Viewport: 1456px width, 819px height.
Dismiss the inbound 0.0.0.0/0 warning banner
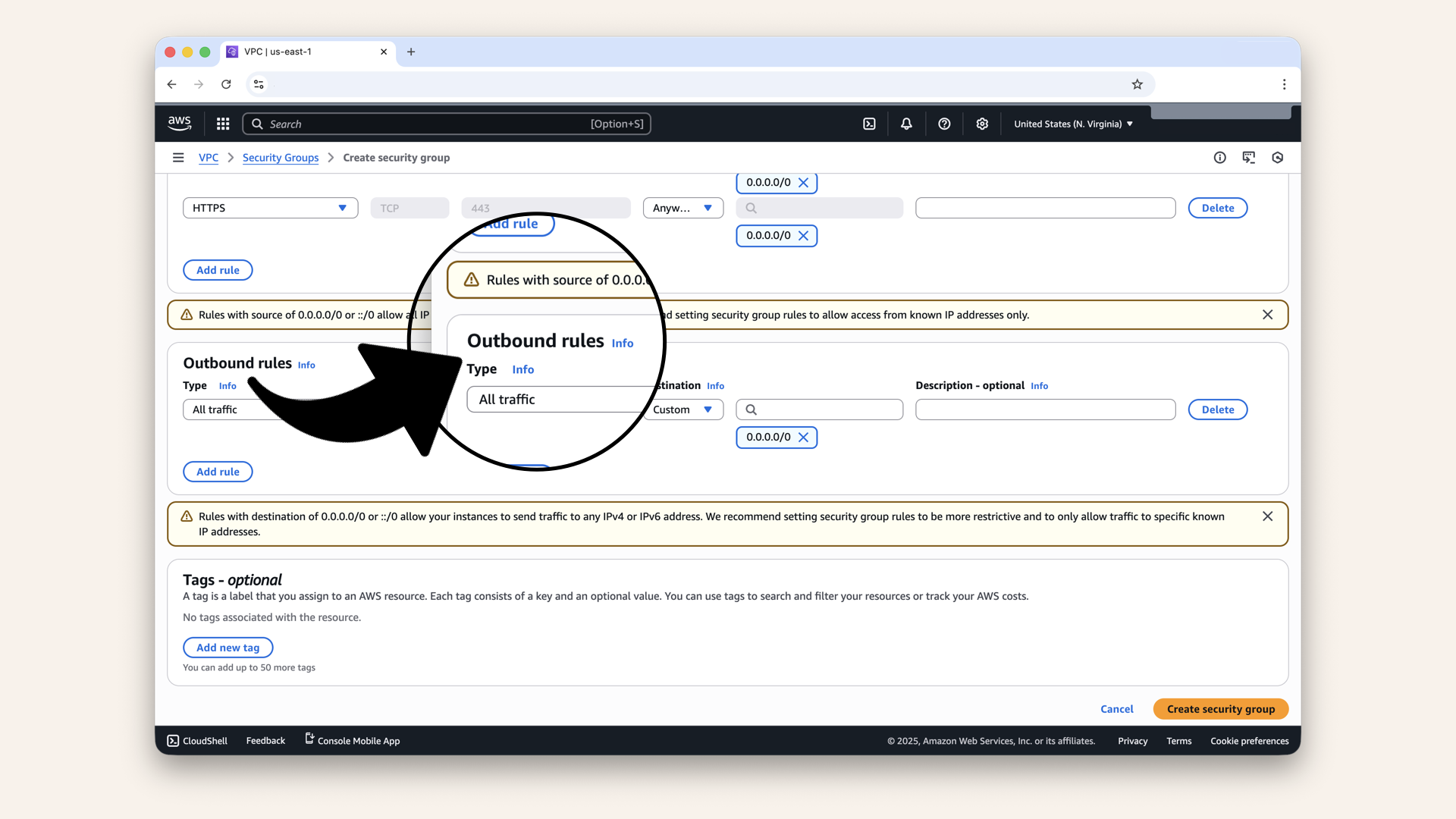[1267, 314]
